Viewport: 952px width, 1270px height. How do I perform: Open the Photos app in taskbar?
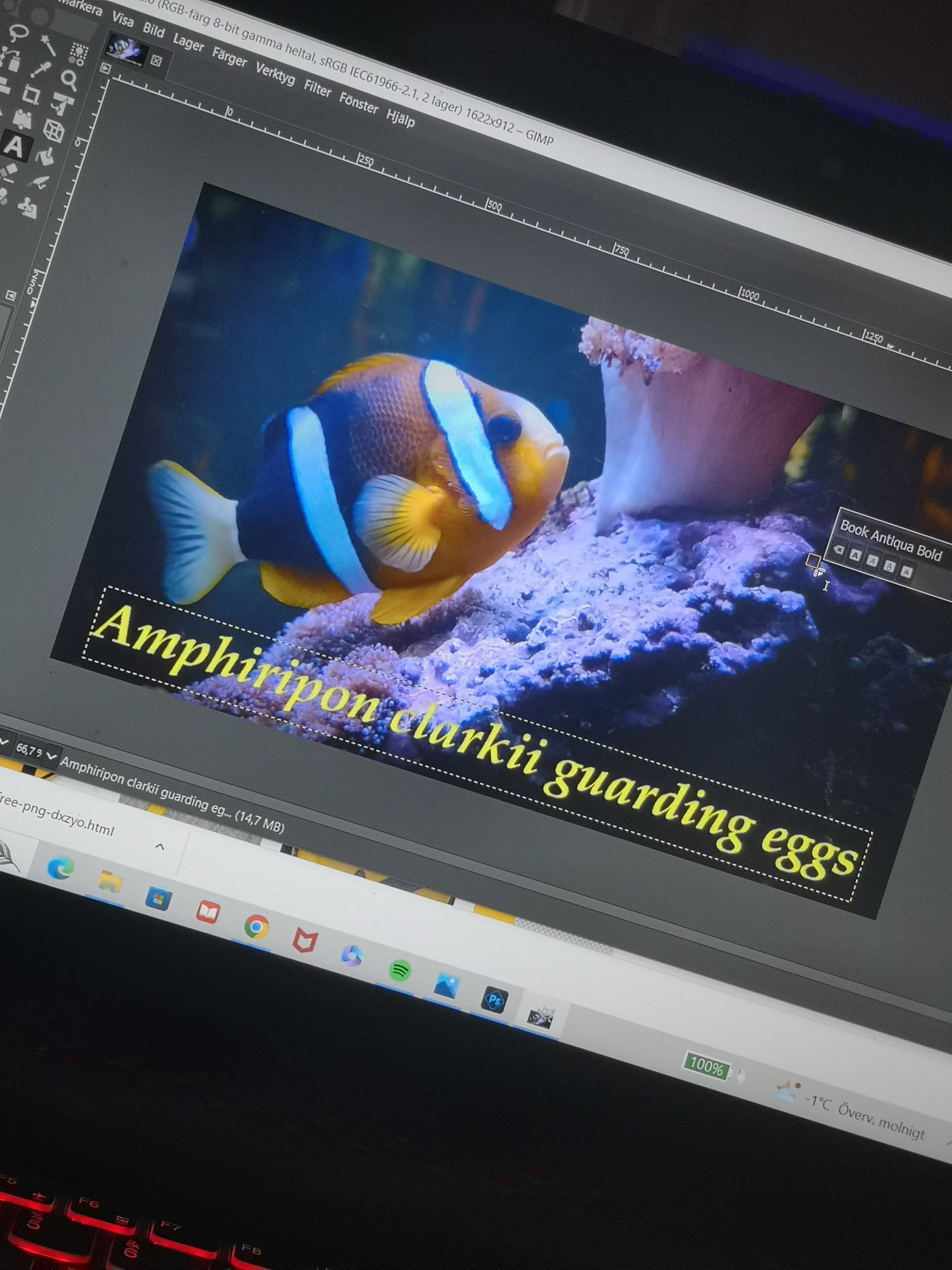(x=446, y=986)
